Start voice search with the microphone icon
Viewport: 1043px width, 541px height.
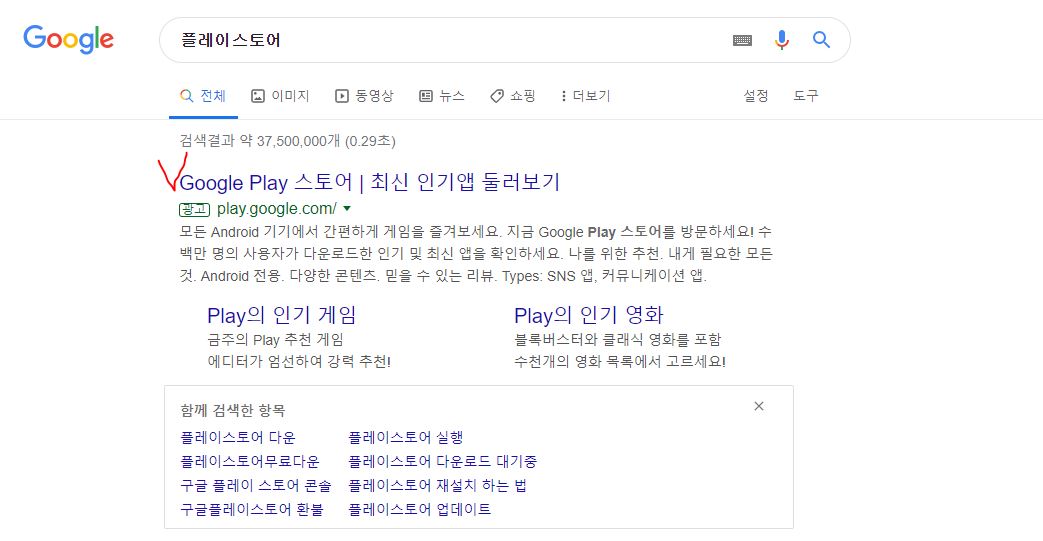pos(782,40)
